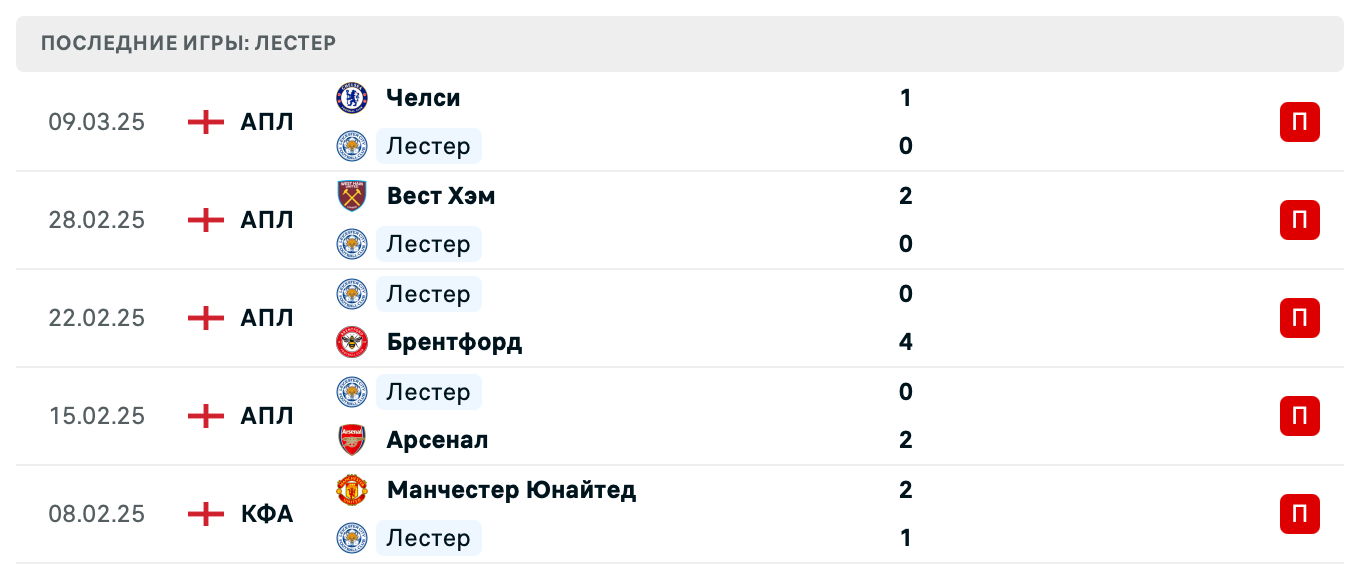Click red П badge for Manchester United match

1299,514
